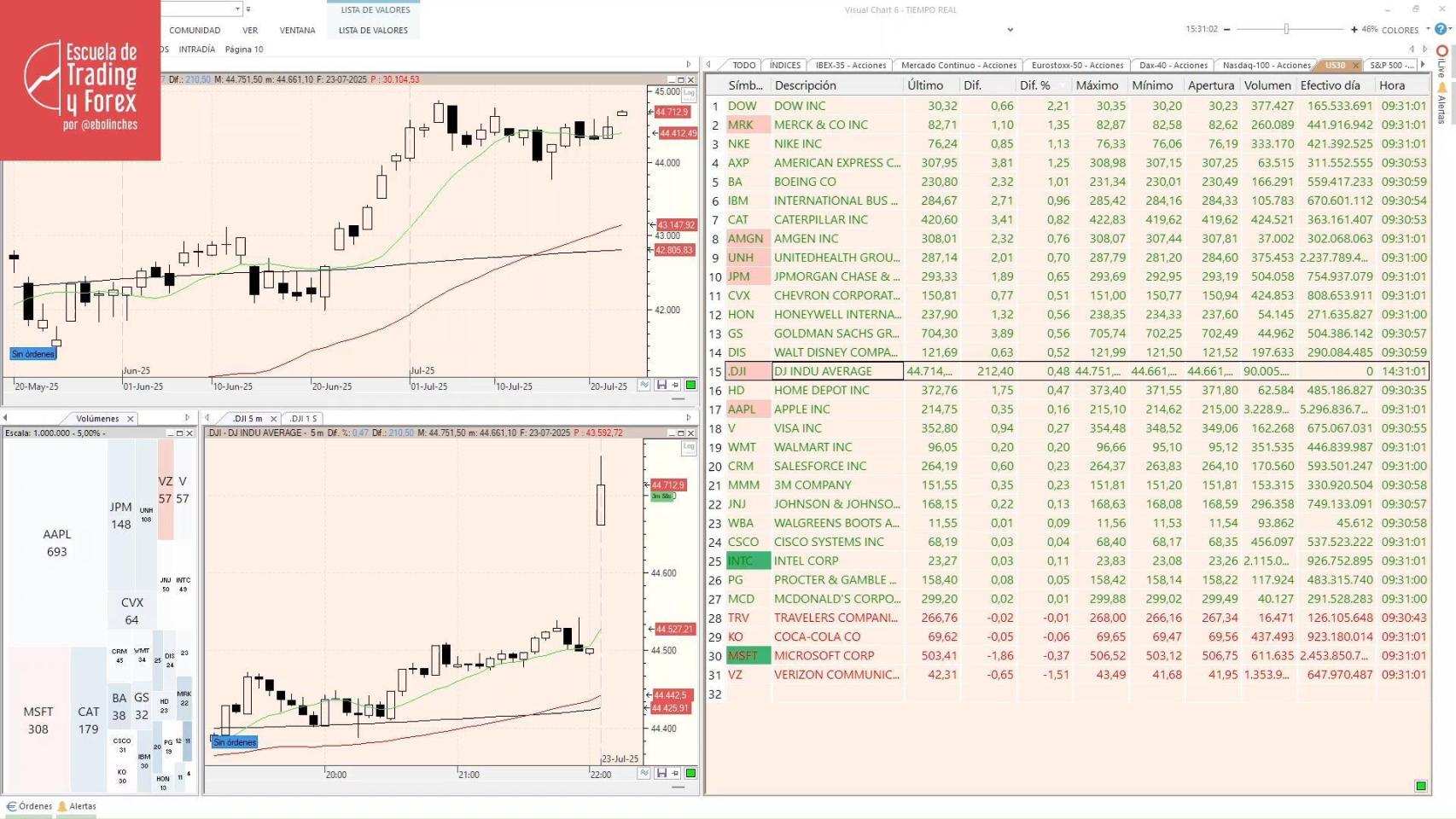
Task: Expand the ribbon collapse chevron
Action: click(1010, 30)
